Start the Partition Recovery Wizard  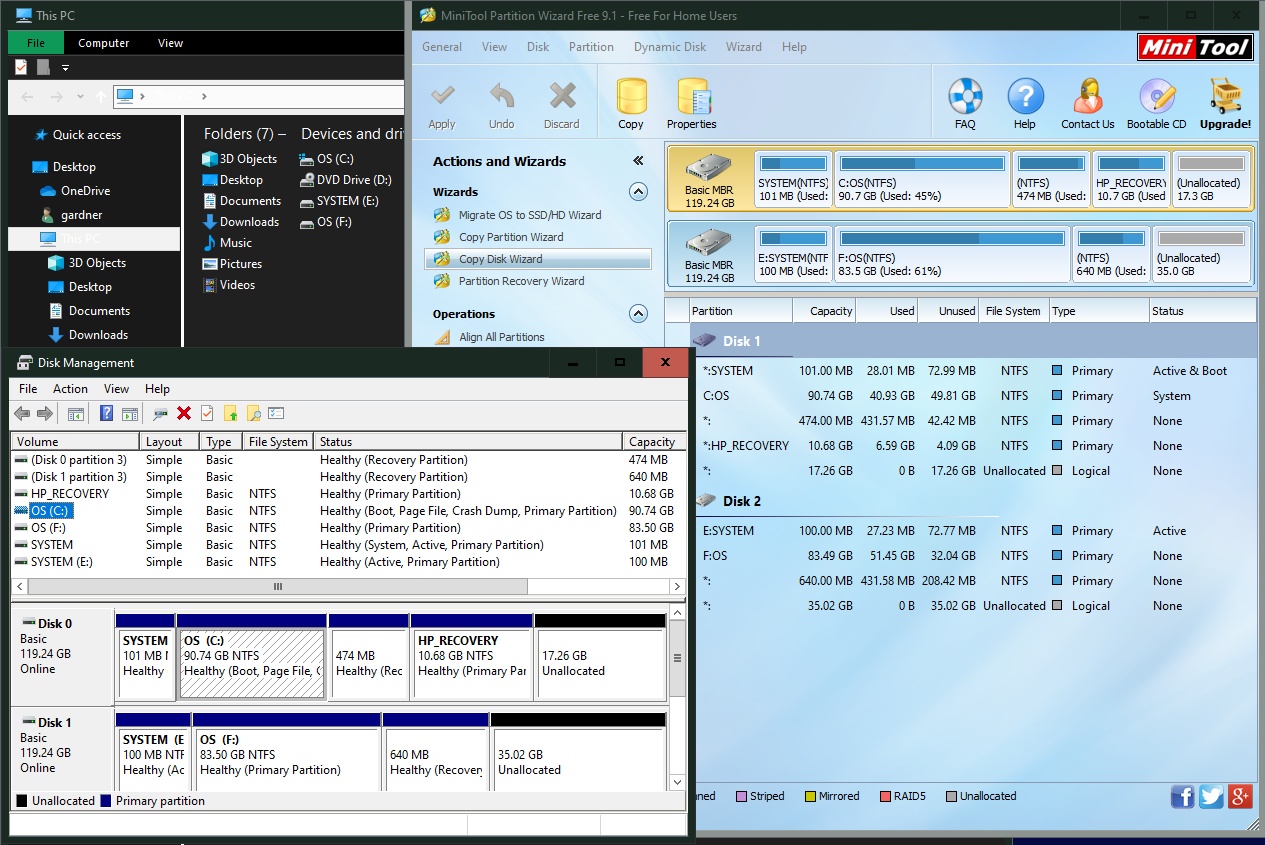click(x=521, y=281)
